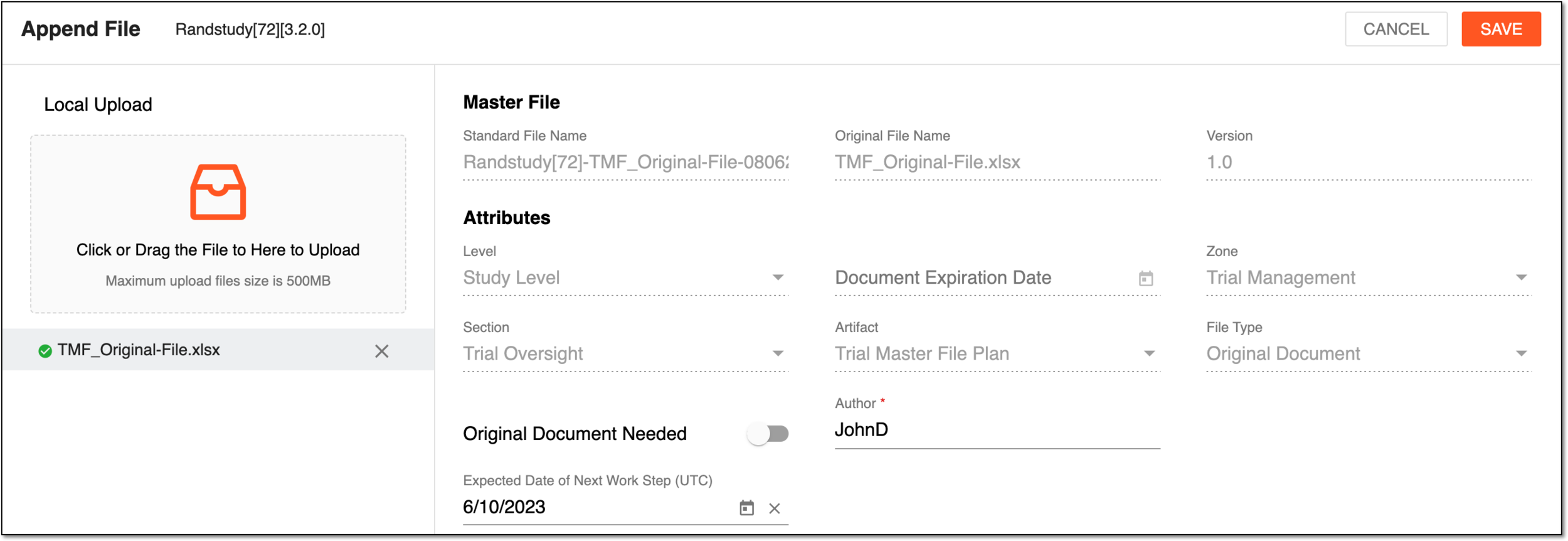This screenshot has height=541, width=1568.
Task: Click the Append File title
Action: (80, 29)
